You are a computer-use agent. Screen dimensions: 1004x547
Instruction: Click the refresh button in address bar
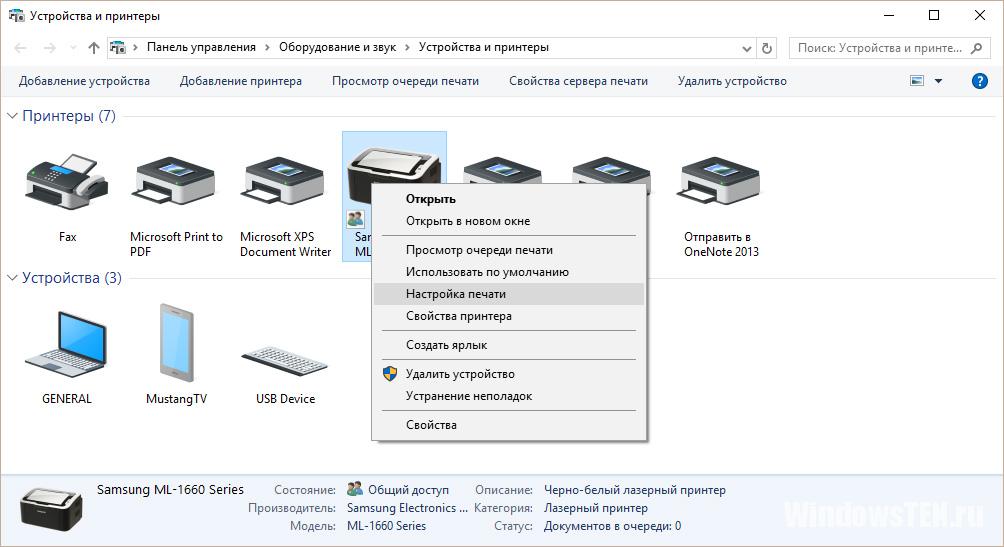click(x=766, y=48)
